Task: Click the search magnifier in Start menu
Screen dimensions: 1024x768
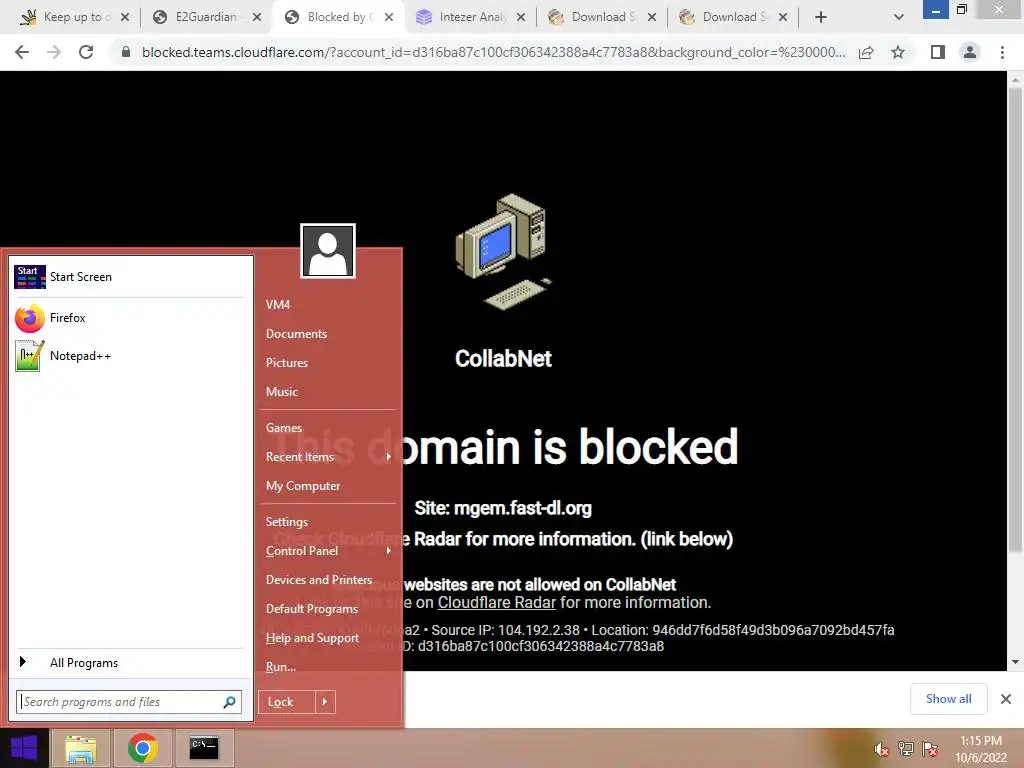Action: point(229,702)
